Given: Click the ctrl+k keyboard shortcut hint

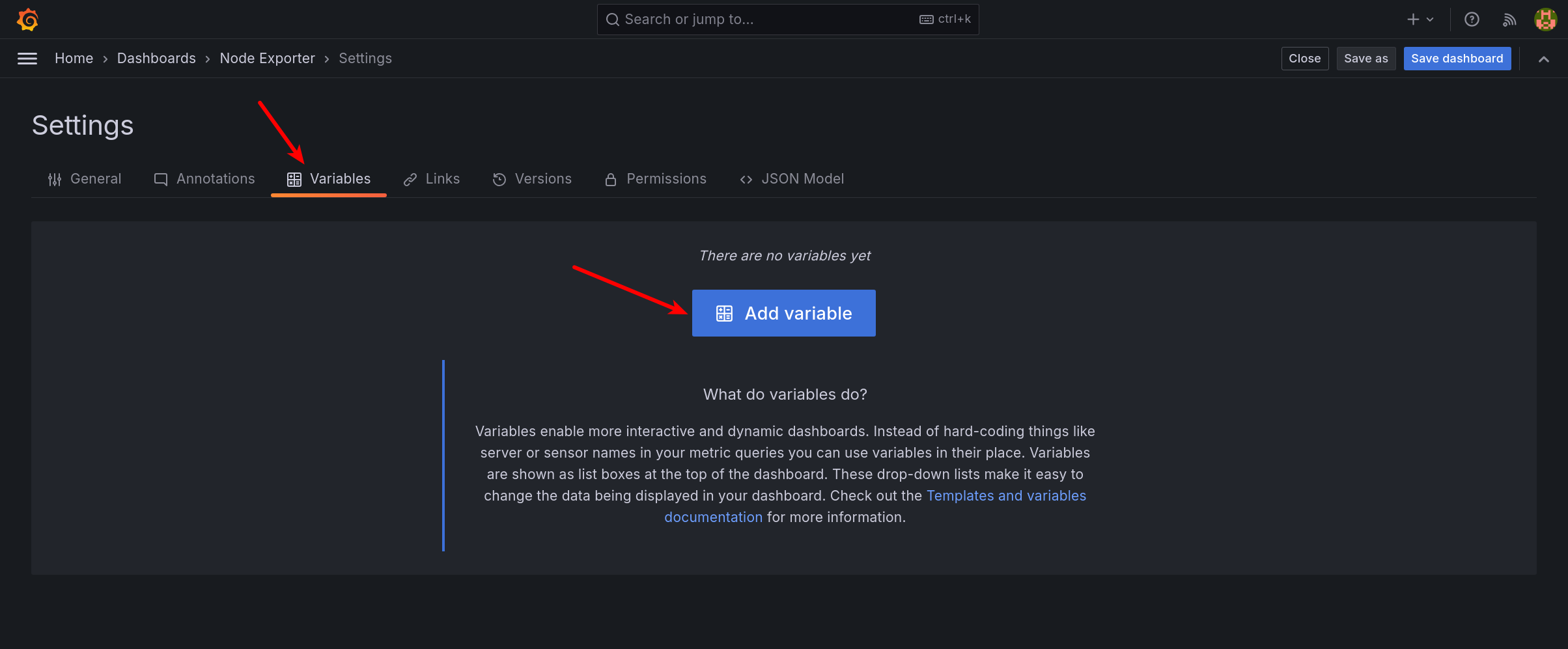Looking at the screenshot, I should [x=945, y=20].
